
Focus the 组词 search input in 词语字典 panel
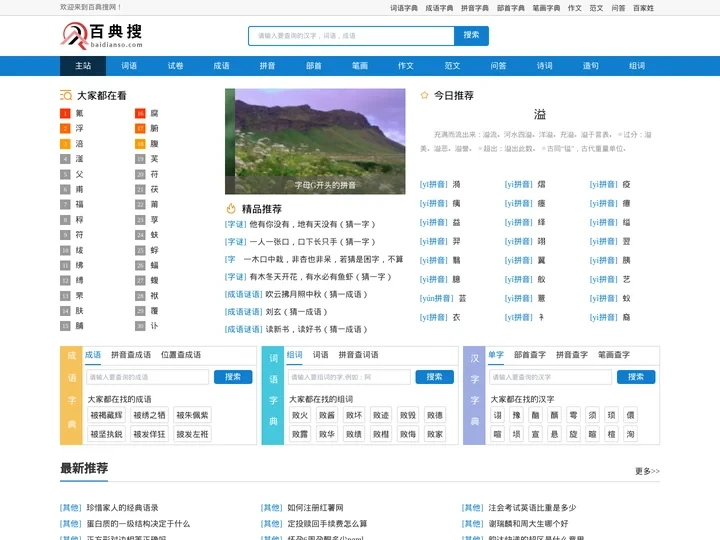pos(349,377)
